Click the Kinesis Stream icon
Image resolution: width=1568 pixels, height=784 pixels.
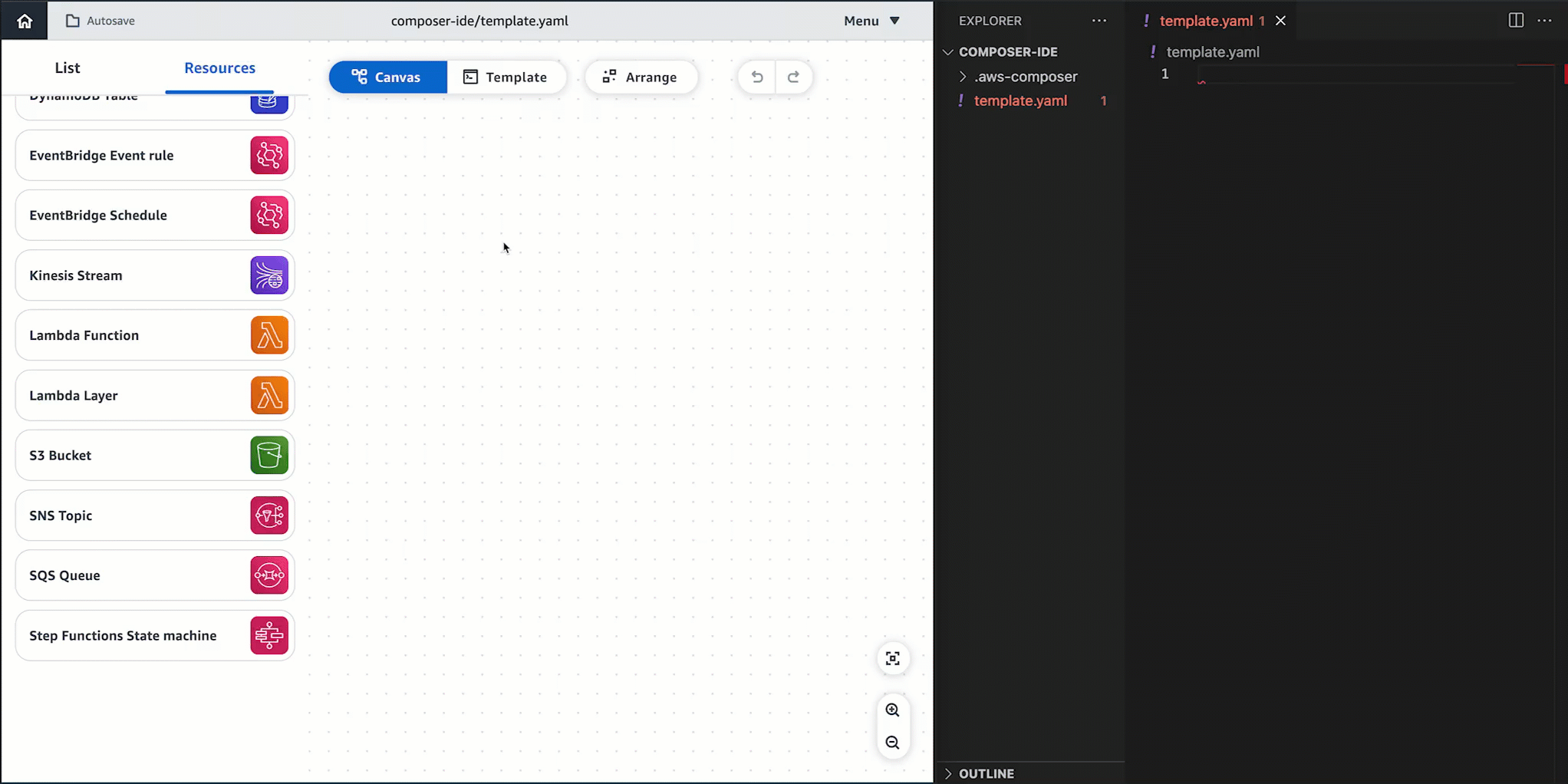point(269,275)
